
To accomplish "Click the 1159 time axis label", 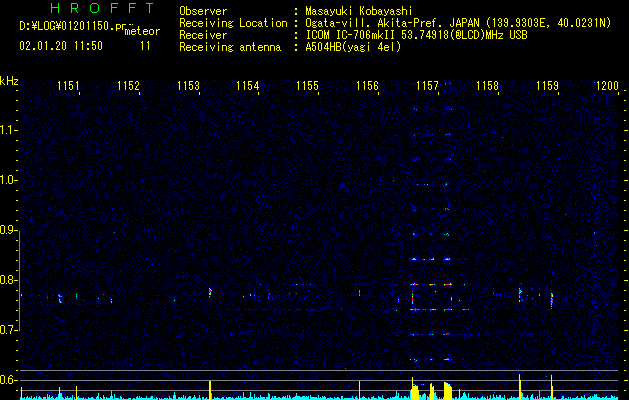I will pos(547,86).
